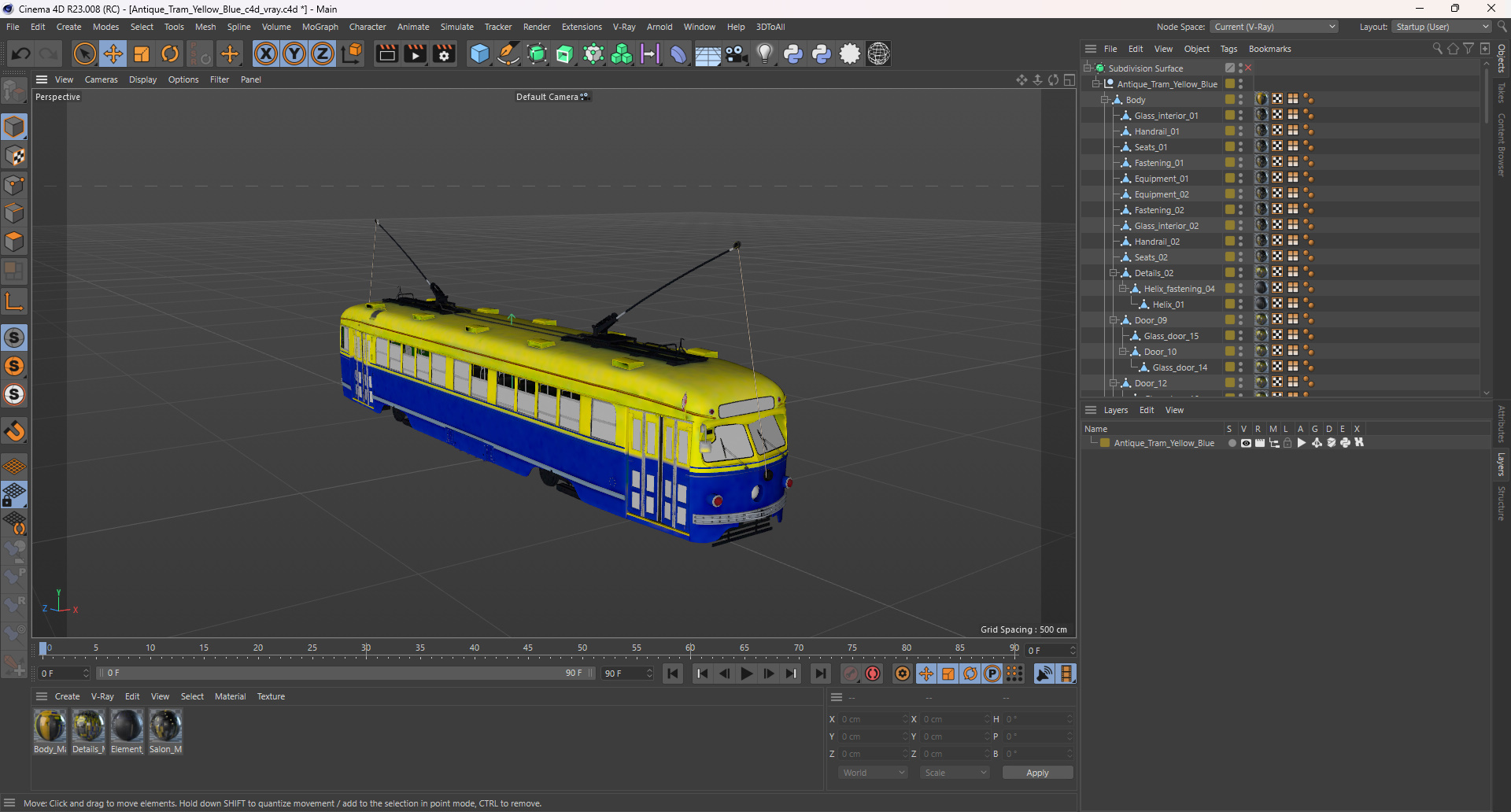Open Edit Render Settings gear icon
This screenshot has height=812, width=1511.
click(444, 54)
